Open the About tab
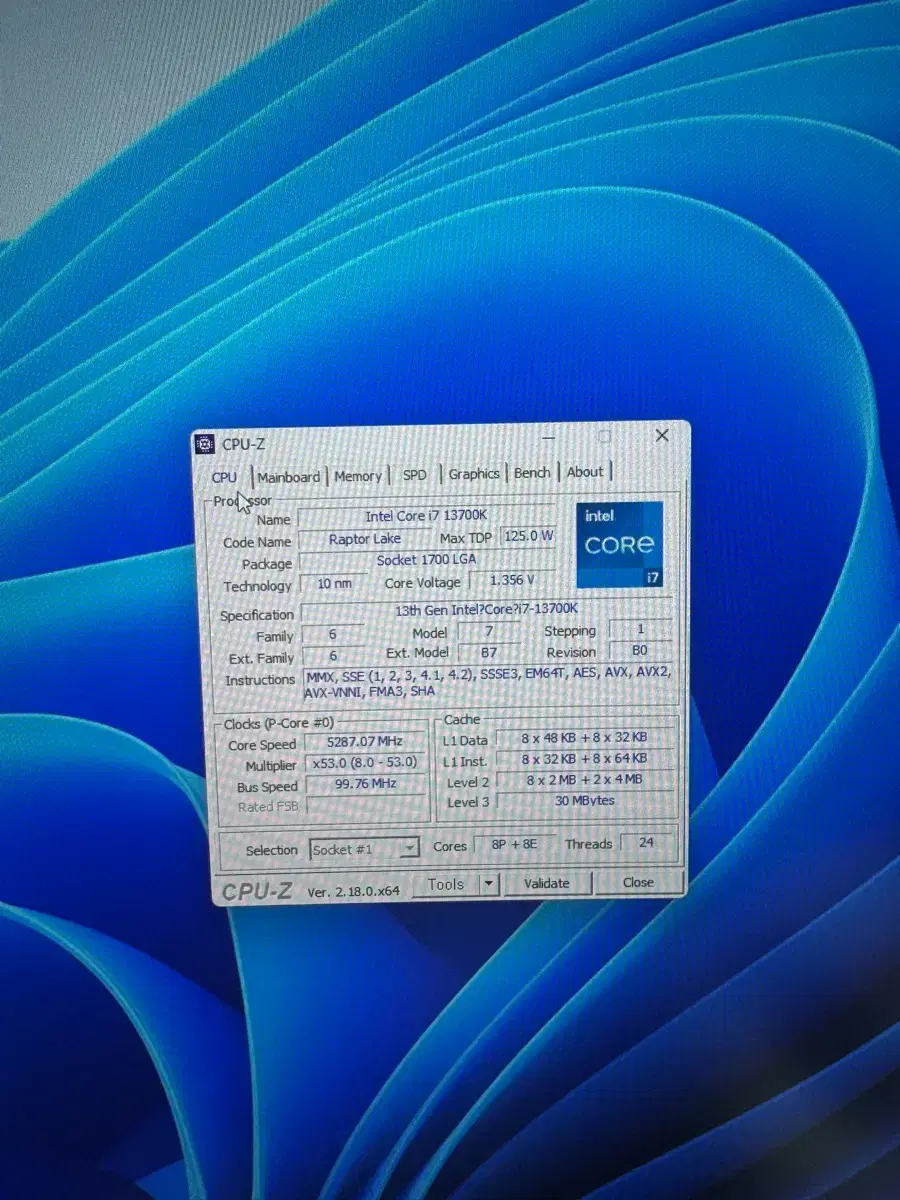Screen dimensions: 900x1200 click(x=585, y=472)
